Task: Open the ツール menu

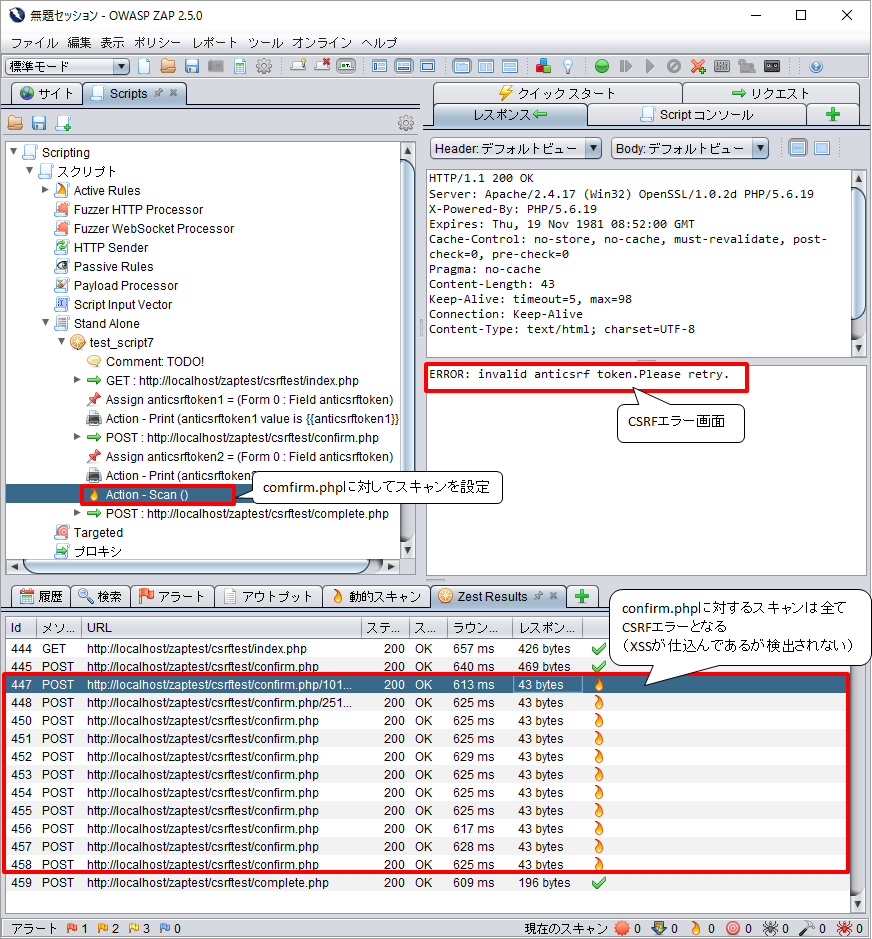Action: pyautogui.click(x=265, y=43)
